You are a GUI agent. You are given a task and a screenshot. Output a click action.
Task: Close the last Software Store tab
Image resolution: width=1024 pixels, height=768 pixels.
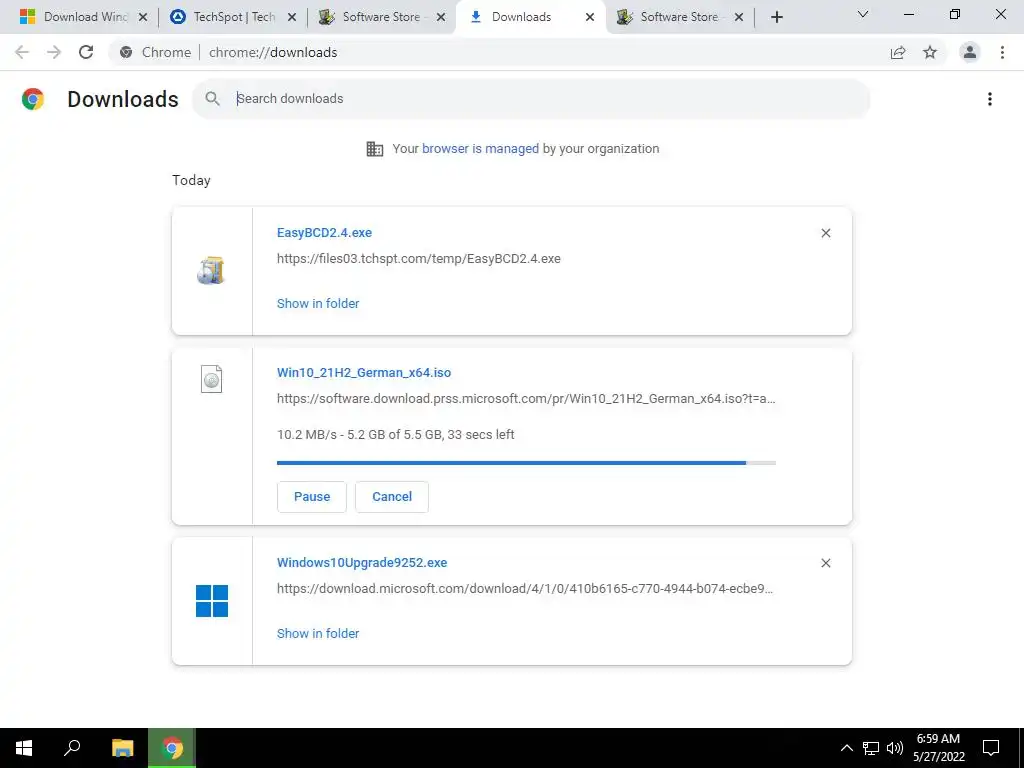tap(739, 17)
